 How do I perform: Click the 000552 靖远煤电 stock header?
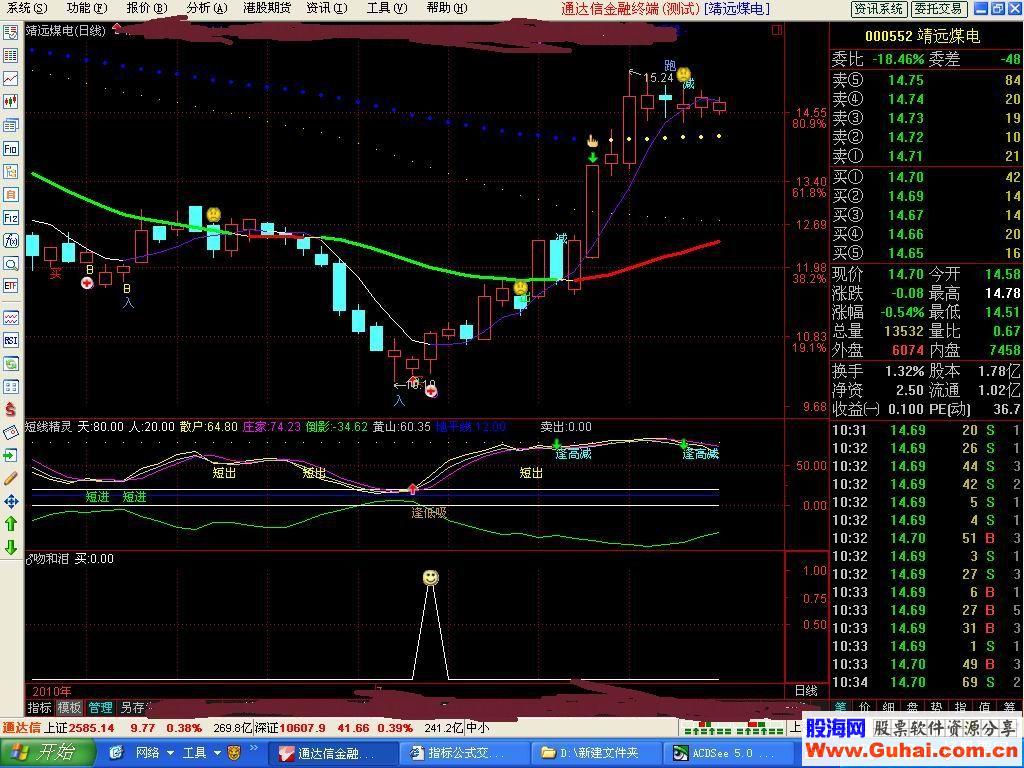coord(922,36)
